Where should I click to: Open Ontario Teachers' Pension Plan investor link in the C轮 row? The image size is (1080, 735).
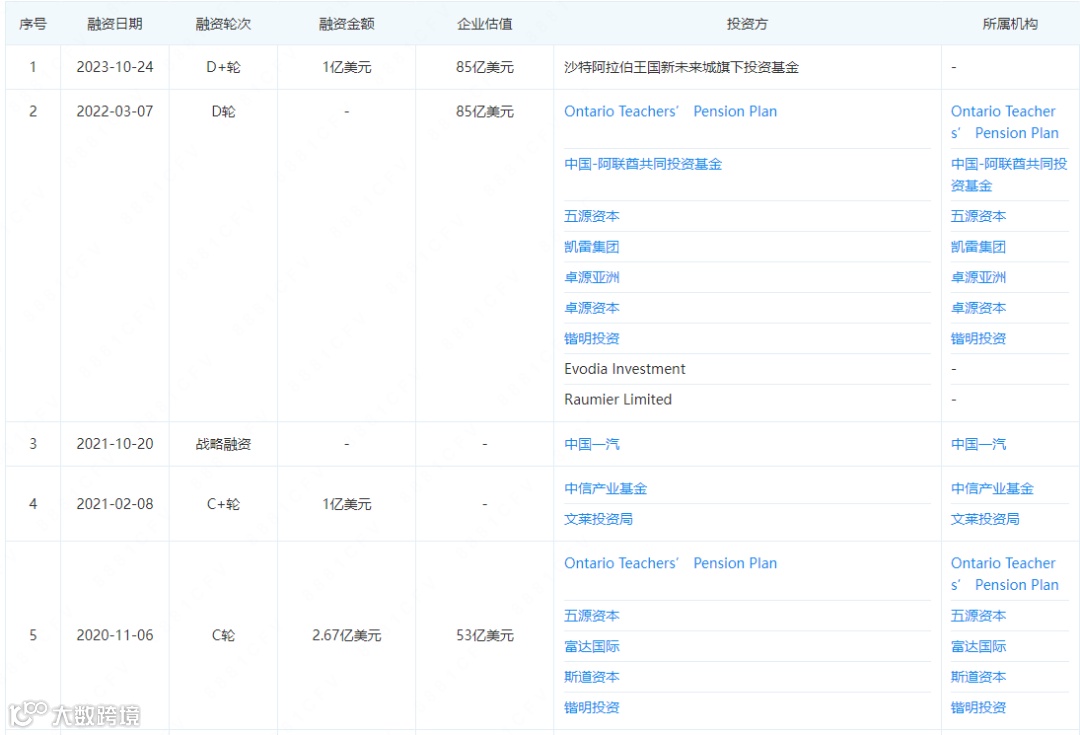pos(670,563)
